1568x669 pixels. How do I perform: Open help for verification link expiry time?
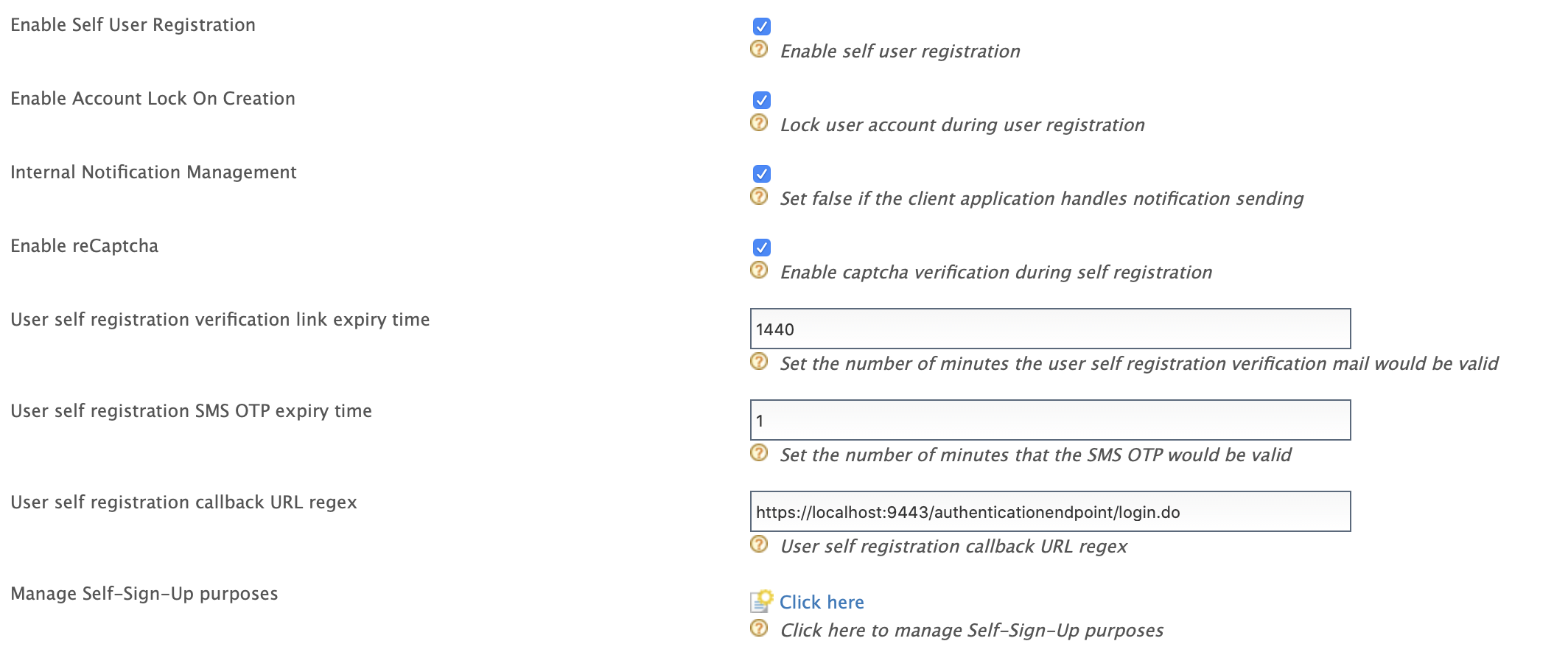point(758,362)
